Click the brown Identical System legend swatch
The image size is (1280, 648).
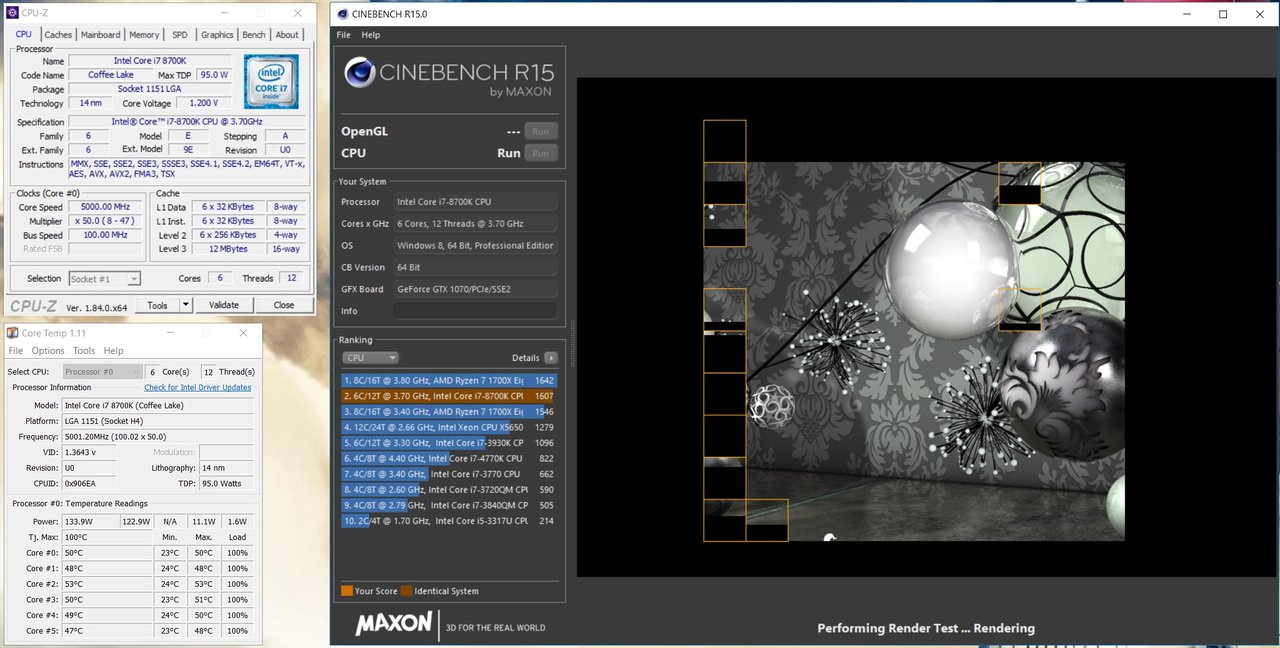tap(406, 591)
